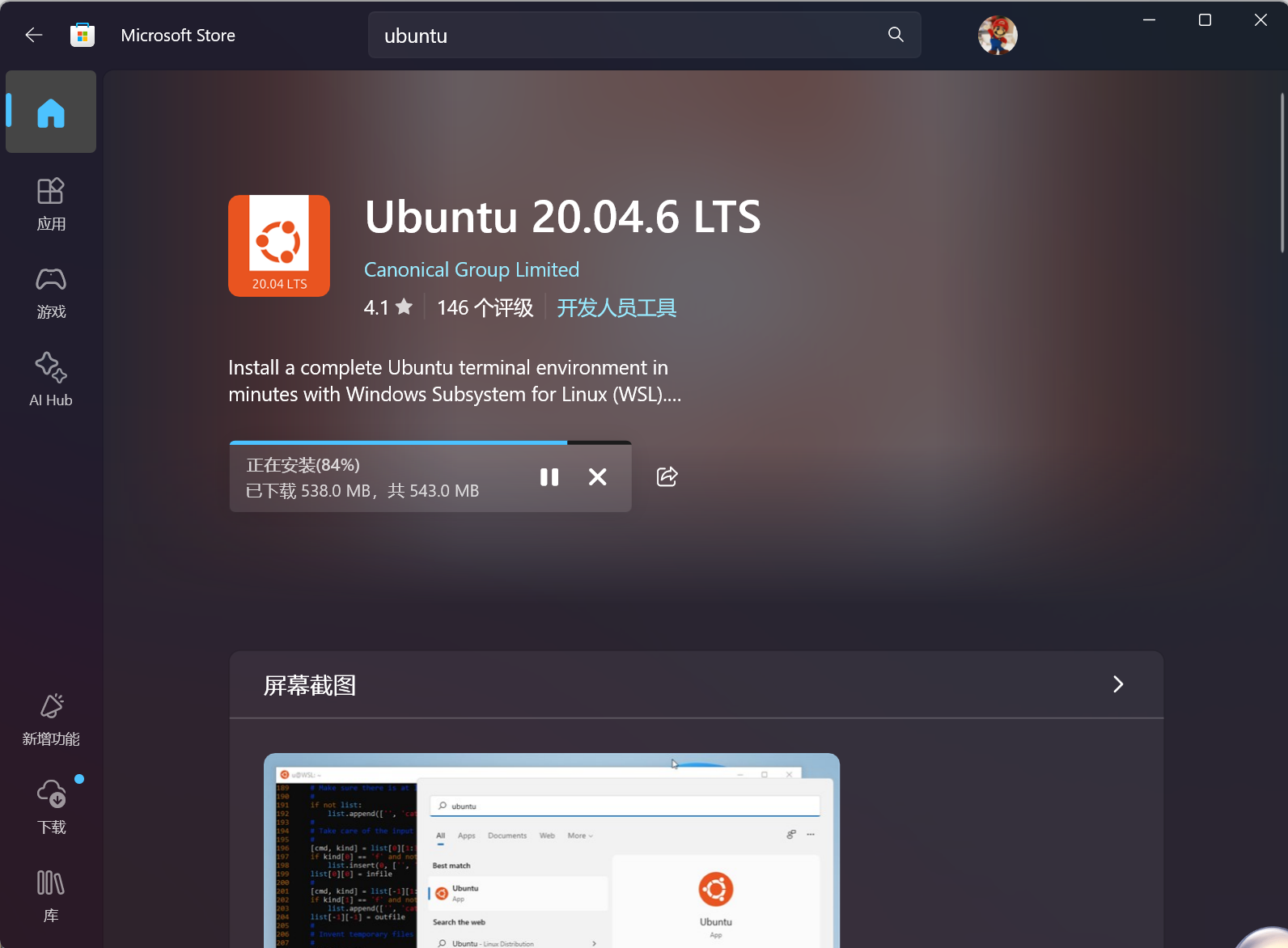This screenshot has height=948, width=1288.
Task: Open 下载 (Downloads) in the sidebar
Action: tap(51, 806)
